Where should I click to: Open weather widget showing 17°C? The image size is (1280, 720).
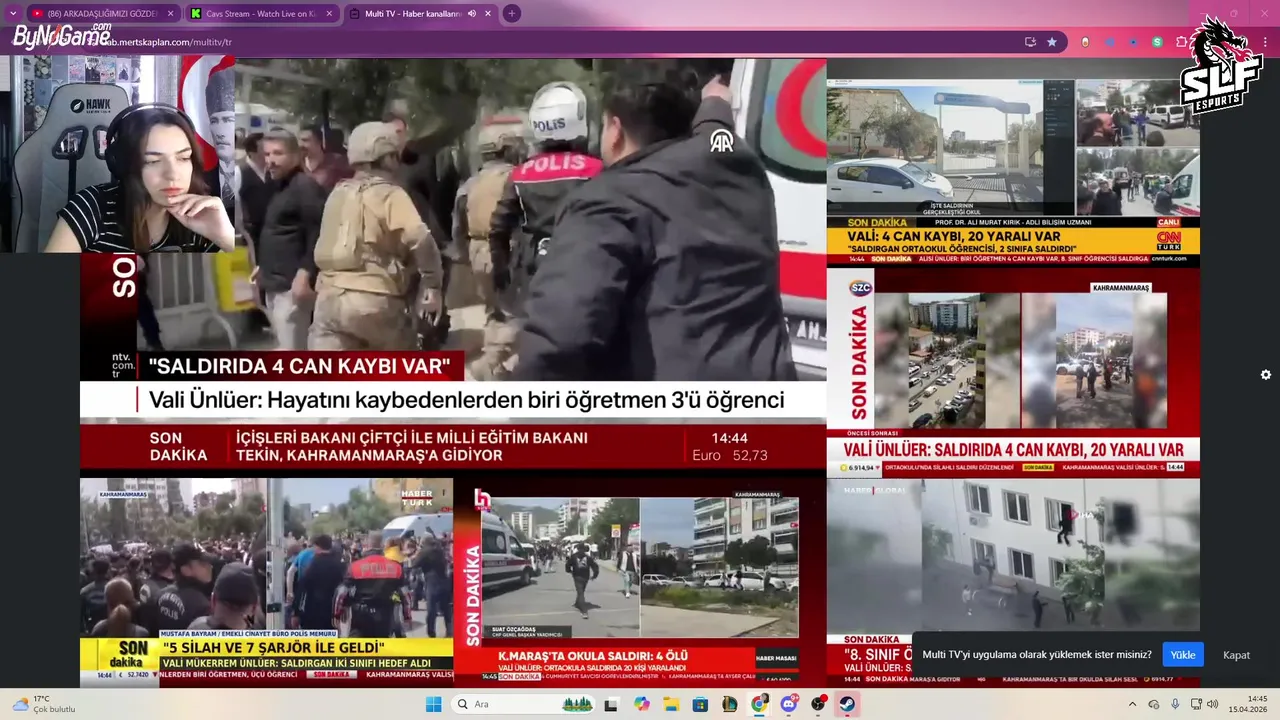click(42, 704)
